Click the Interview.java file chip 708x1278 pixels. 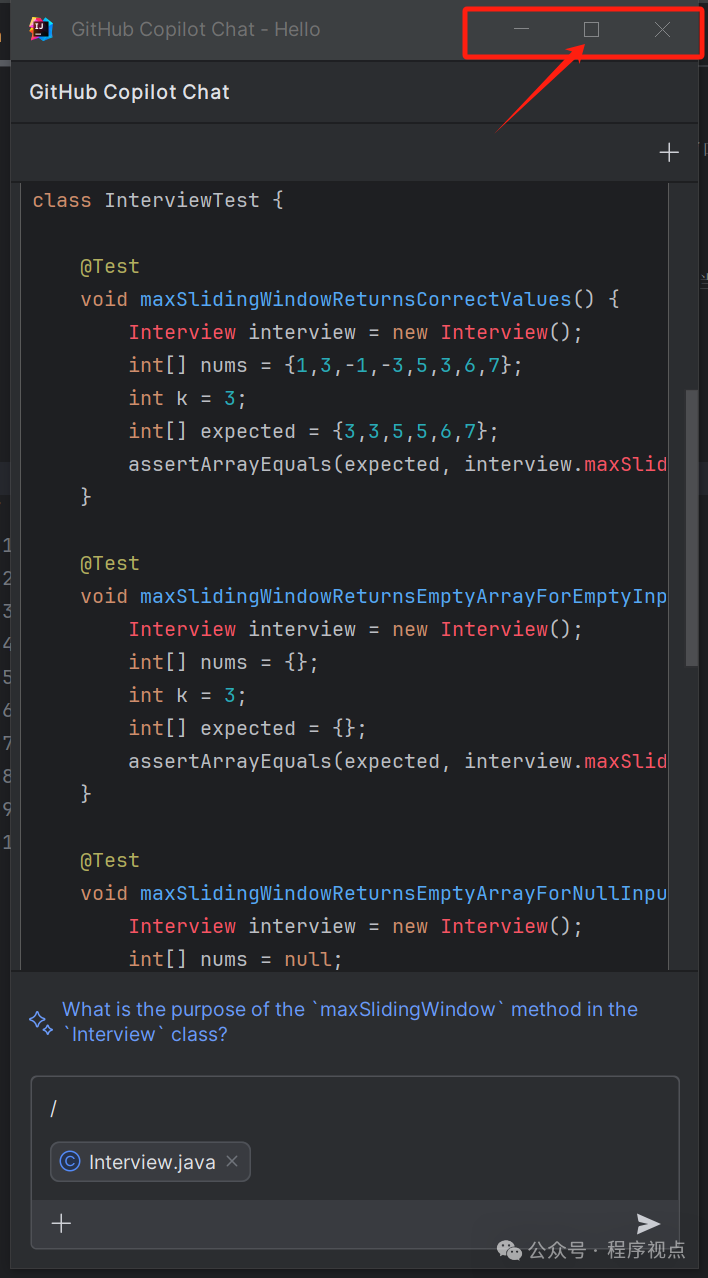coord(150,1162)
